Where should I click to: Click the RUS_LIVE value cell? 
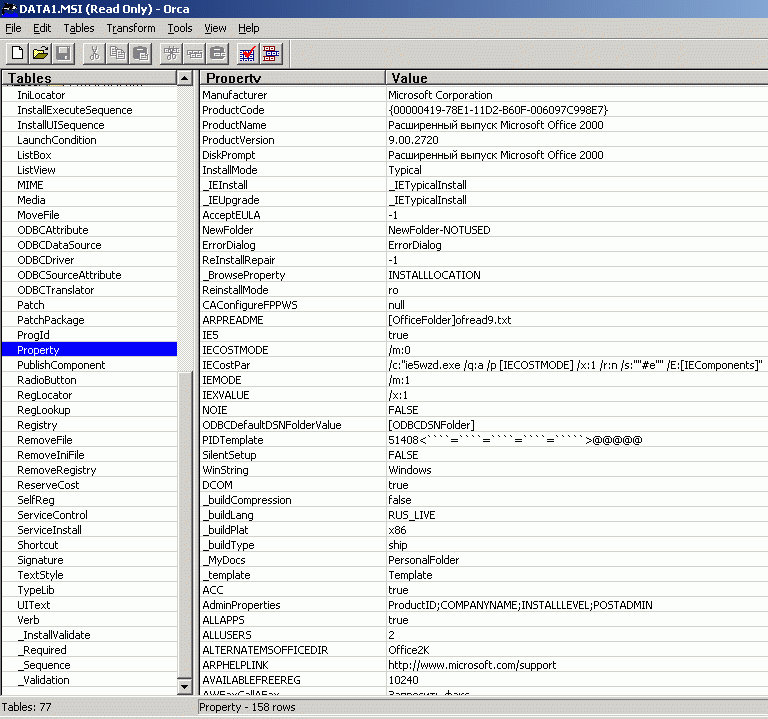pos(577,515)
